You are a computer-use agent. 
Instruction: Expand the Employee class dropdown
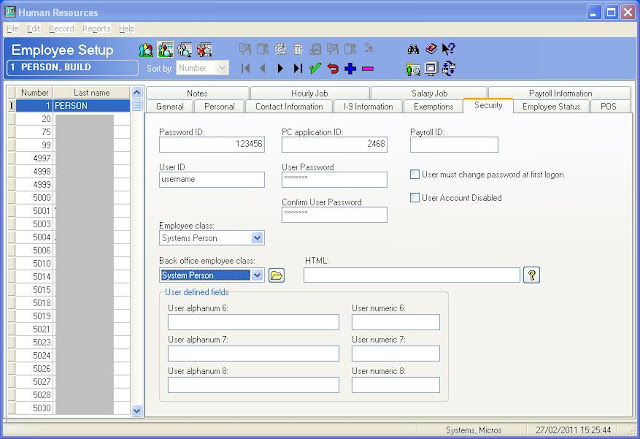coord(257,238)
